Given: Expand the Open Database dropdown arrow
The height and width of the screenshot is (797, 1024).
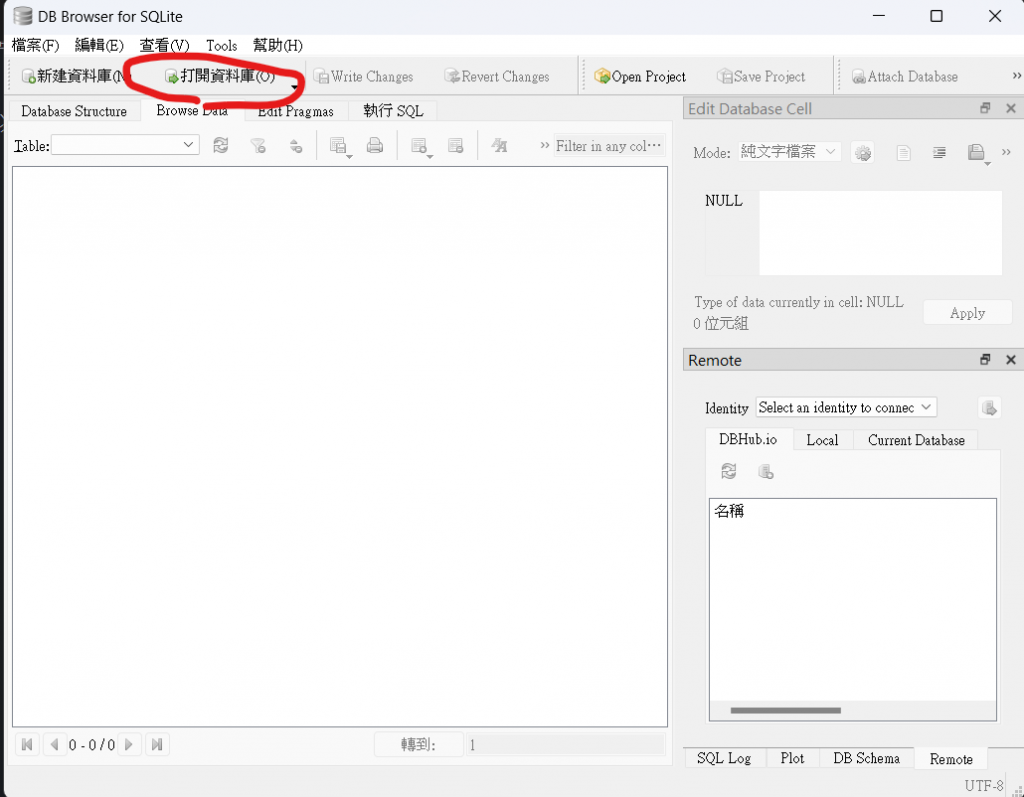Looking at the screenshot, I should pyautogui.click(x=294, y=86).
